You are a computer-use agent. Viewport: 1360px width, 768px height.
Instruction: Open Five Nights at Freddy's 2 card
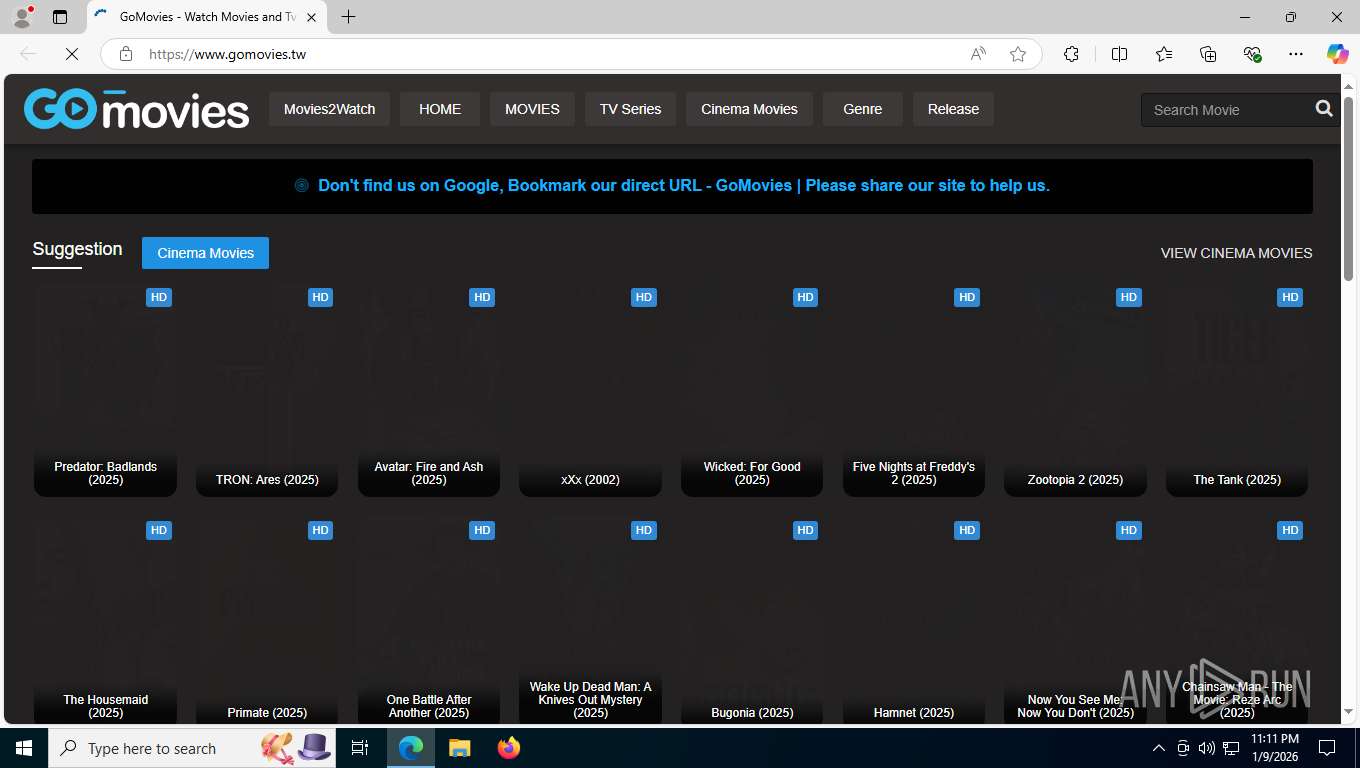(x=914, y=390)
